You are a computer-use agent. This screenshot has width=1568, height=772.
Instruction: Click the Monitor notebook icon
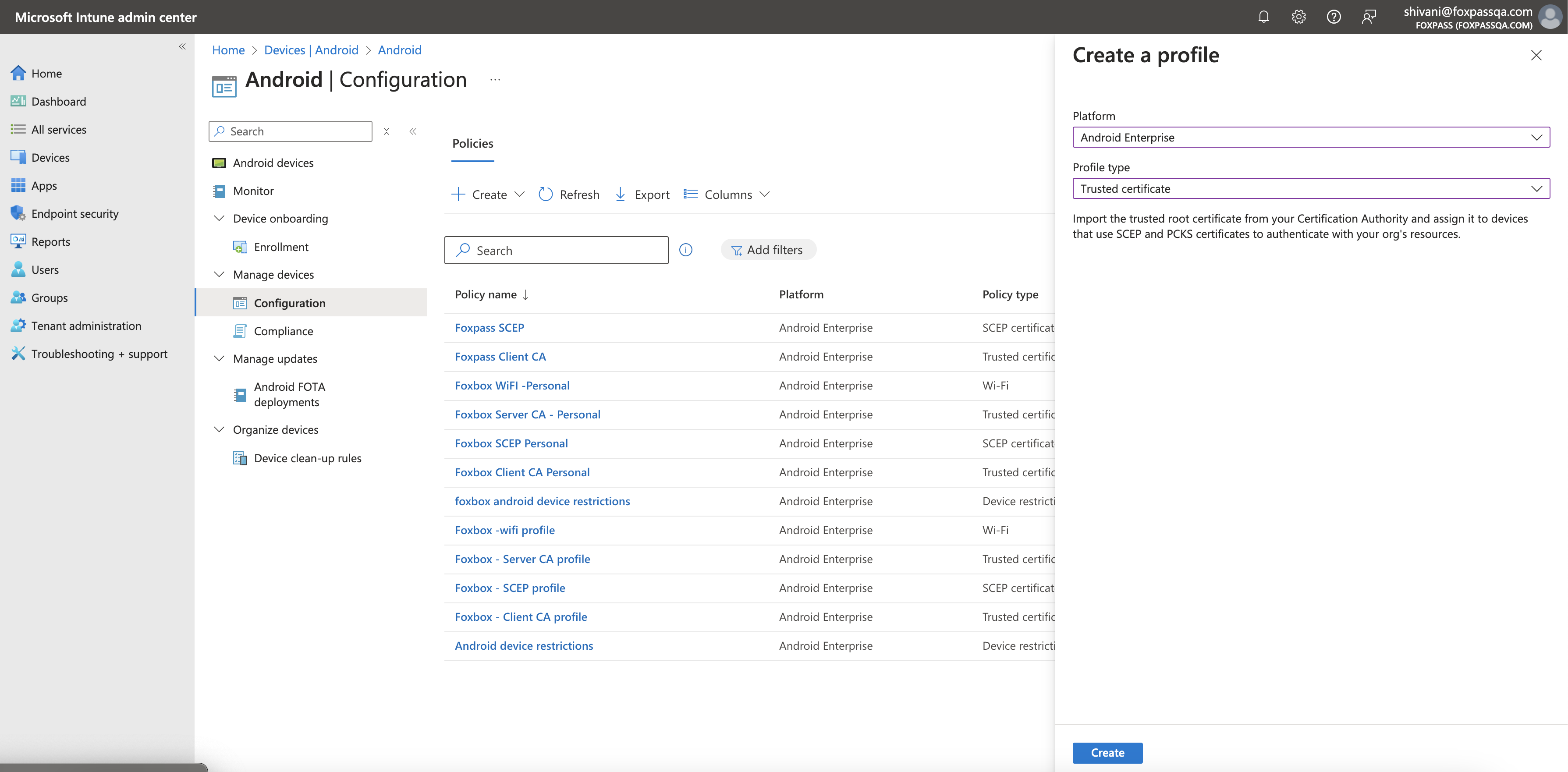219,191
